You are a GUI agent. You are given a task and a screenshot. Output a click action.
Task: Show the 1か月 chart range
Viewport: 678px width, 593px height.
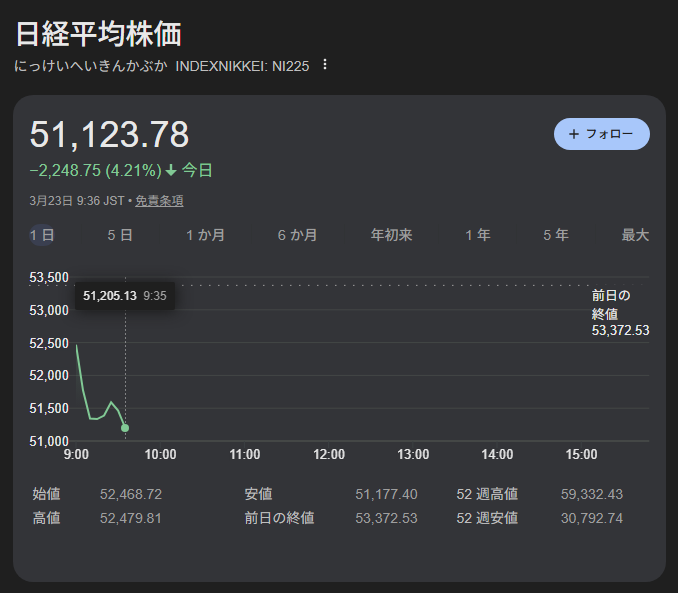(x=205, y=236)
